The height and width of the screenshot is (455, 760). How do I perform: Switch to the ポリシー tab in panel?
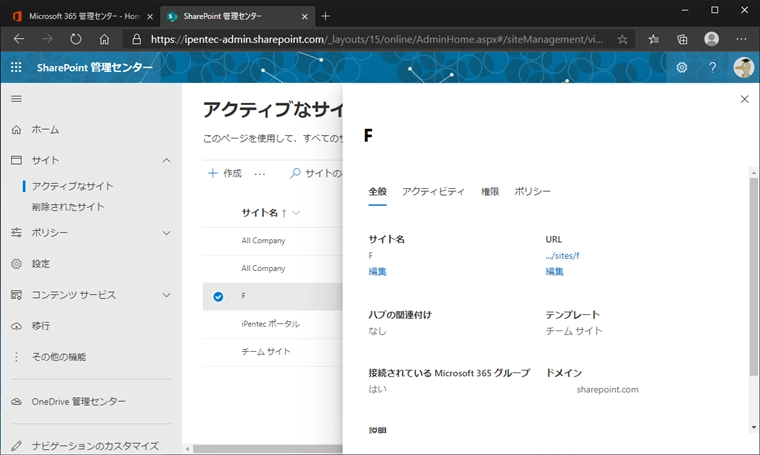tap(532, 191)
